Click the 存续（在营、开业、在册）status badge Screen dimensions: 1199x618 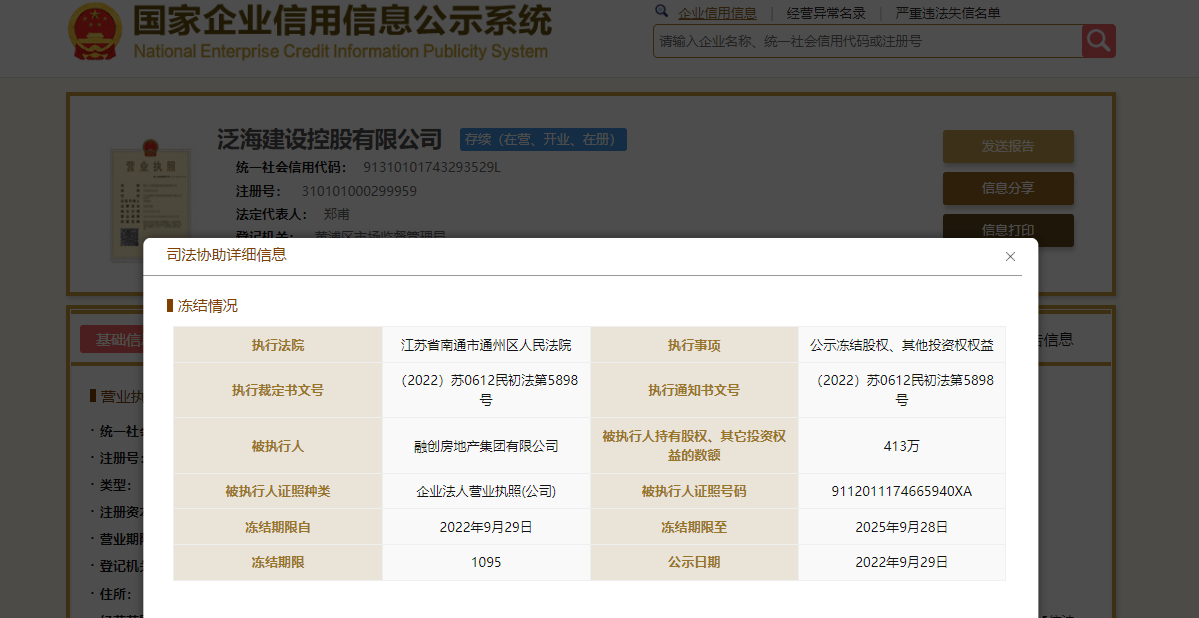pos(543,139)
